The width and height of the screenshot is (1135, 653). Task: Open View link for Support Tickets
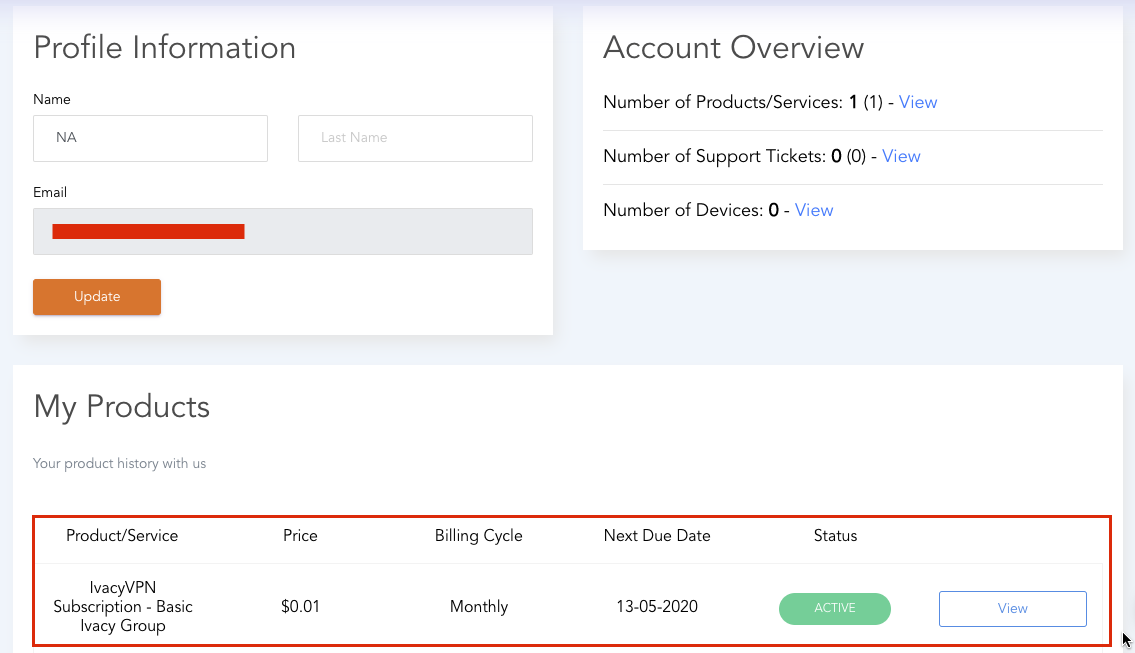[901, 156]
